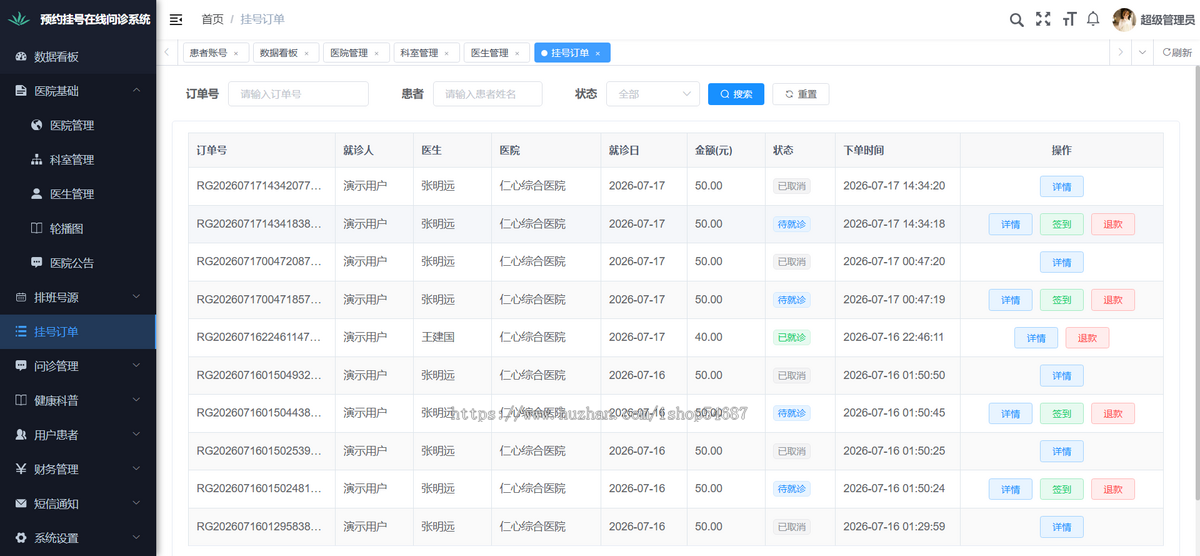Viewport: 1200px width, 556px height.
Task: Close the 数据看板 tab
Action: (x=306, y=53)
